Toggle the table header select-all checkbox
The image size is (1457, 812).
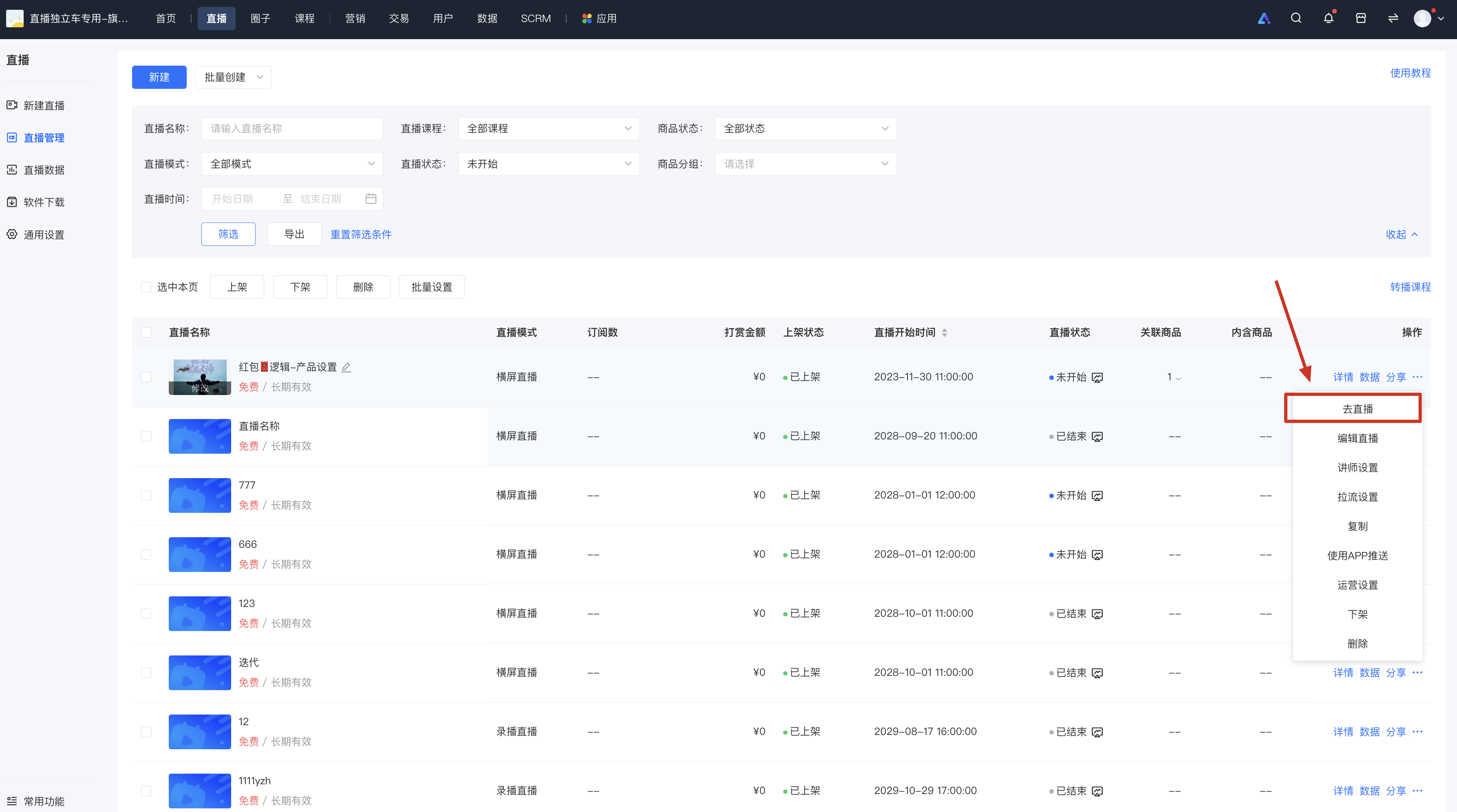[x=146, y=333]
